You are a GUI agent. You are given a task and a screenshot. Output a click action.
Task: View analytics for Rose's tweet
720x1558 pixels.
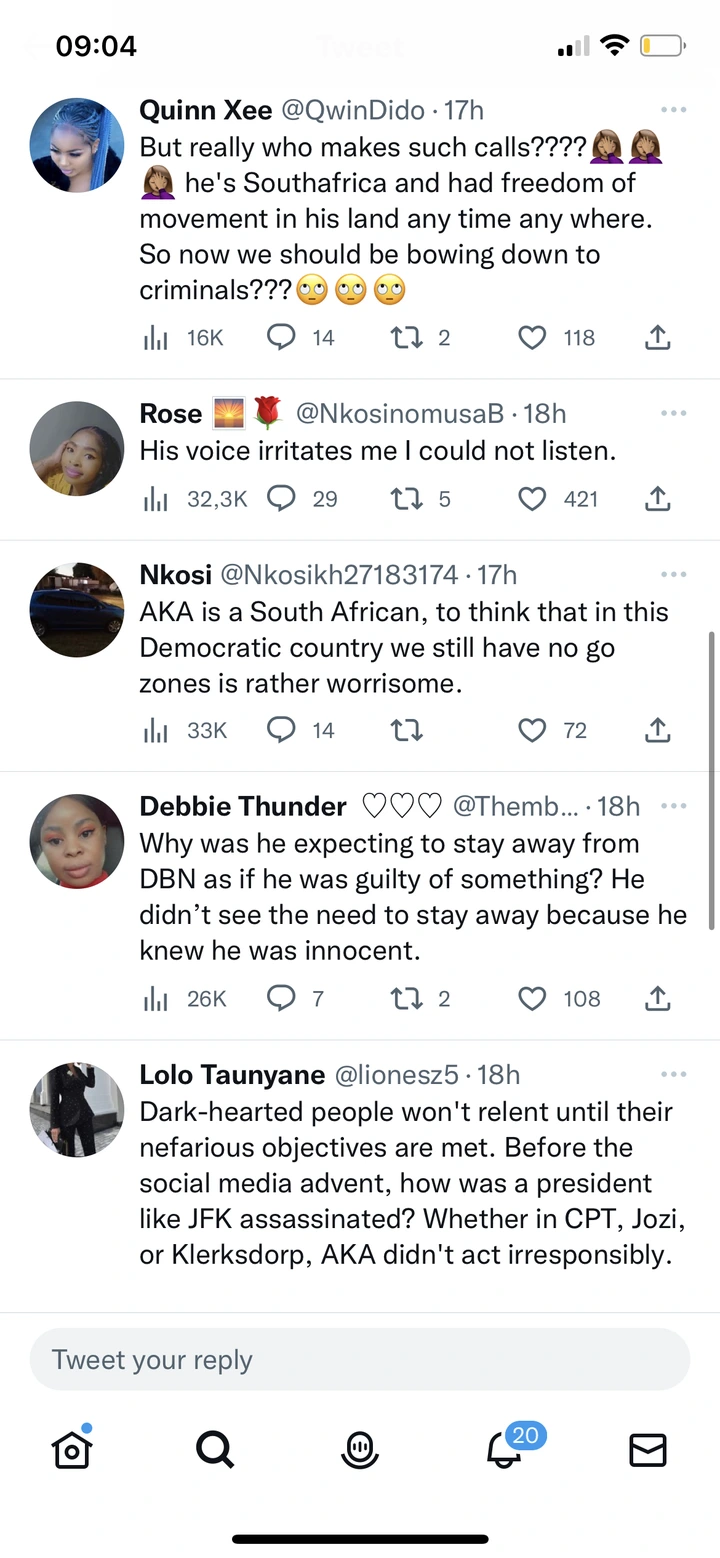coord(155,498)
